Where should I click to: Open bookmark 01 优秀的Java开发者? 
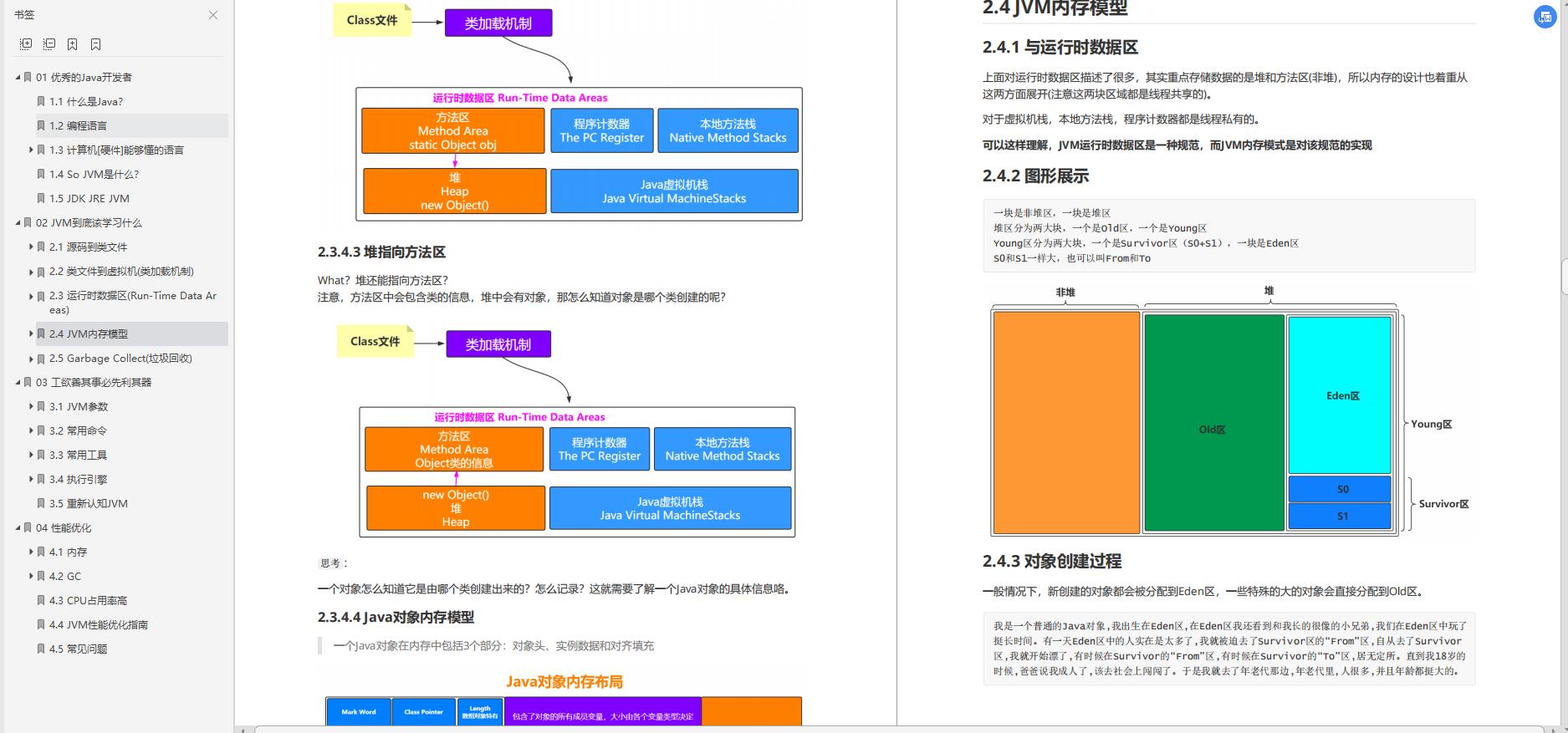[84, 77]
